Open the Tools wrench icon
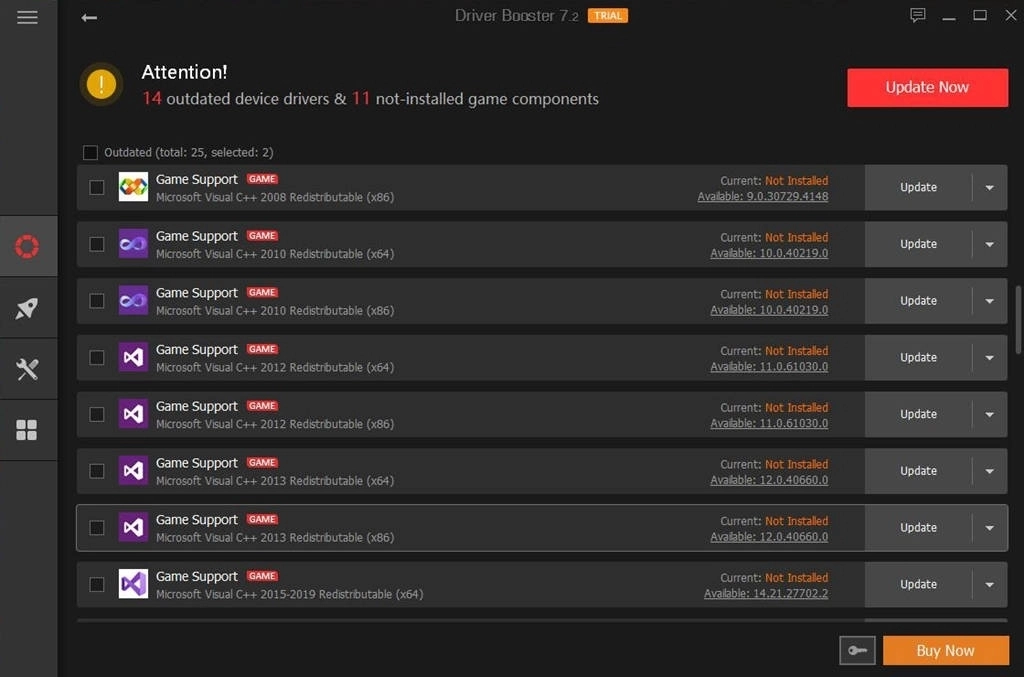1024x677 pixels. point(27,369)
